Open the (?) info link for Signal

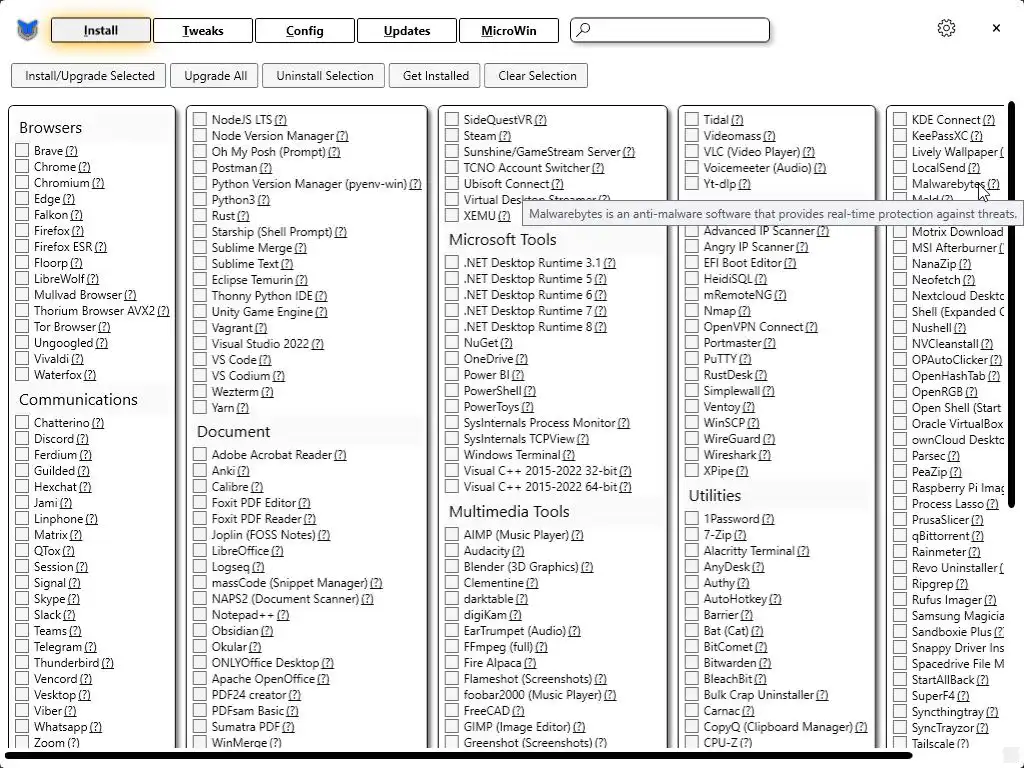[x=74, y=583]
